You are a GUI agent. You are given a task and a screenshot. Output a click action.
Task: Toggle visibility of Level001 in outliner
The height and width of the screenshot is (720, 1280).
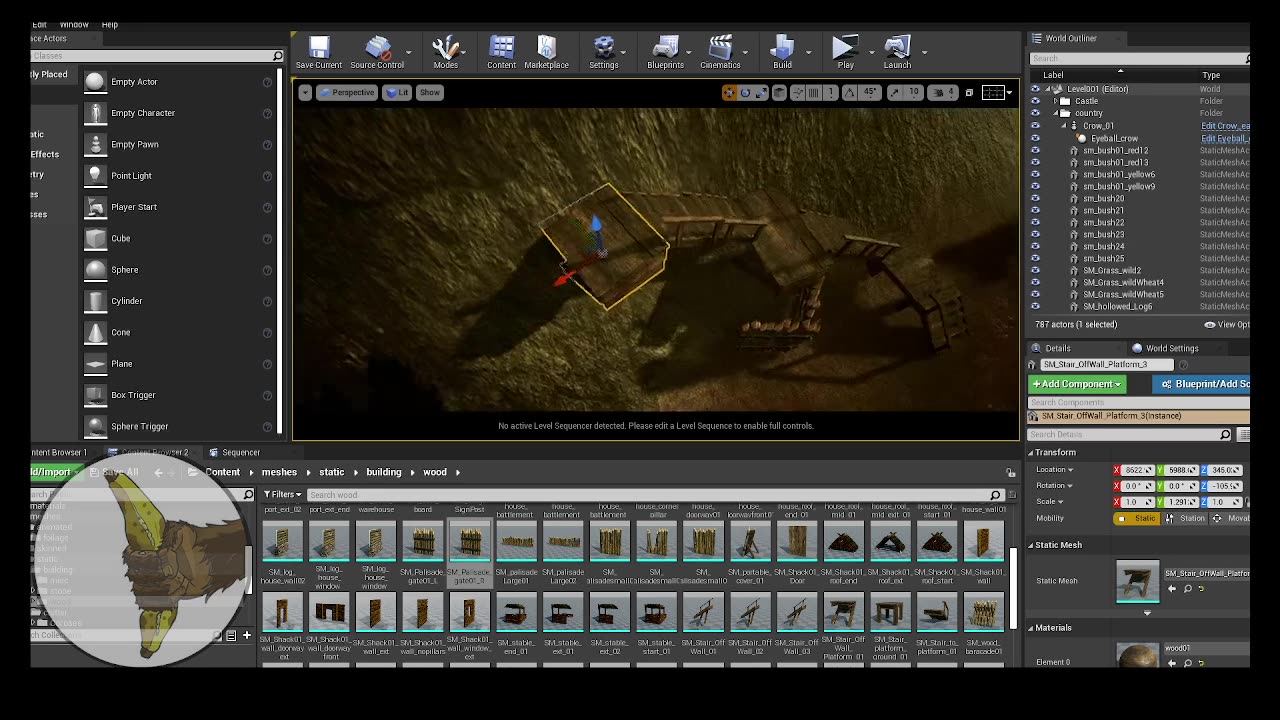tap(1035, 89)
